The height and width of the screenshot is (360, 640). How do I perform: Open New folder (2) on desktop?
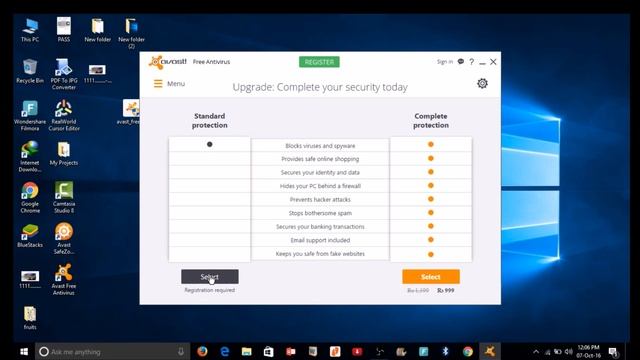[x=131, y=33]
